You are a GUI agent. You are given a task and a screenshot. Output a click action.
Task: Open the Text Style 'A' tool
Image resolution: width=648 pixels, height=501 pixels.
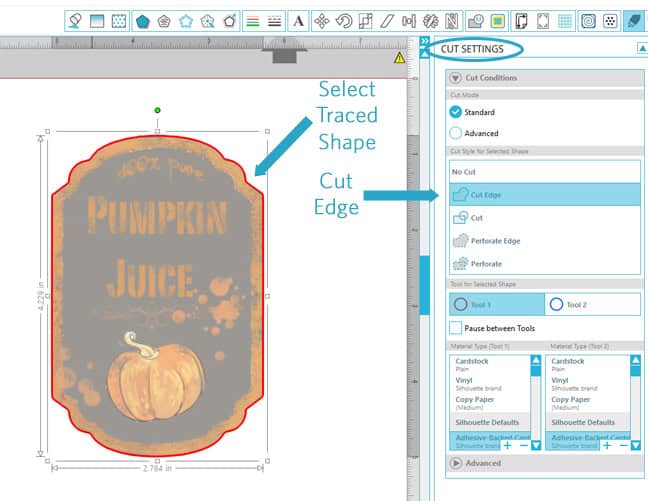pyautogui.click(x=298, y=20)
